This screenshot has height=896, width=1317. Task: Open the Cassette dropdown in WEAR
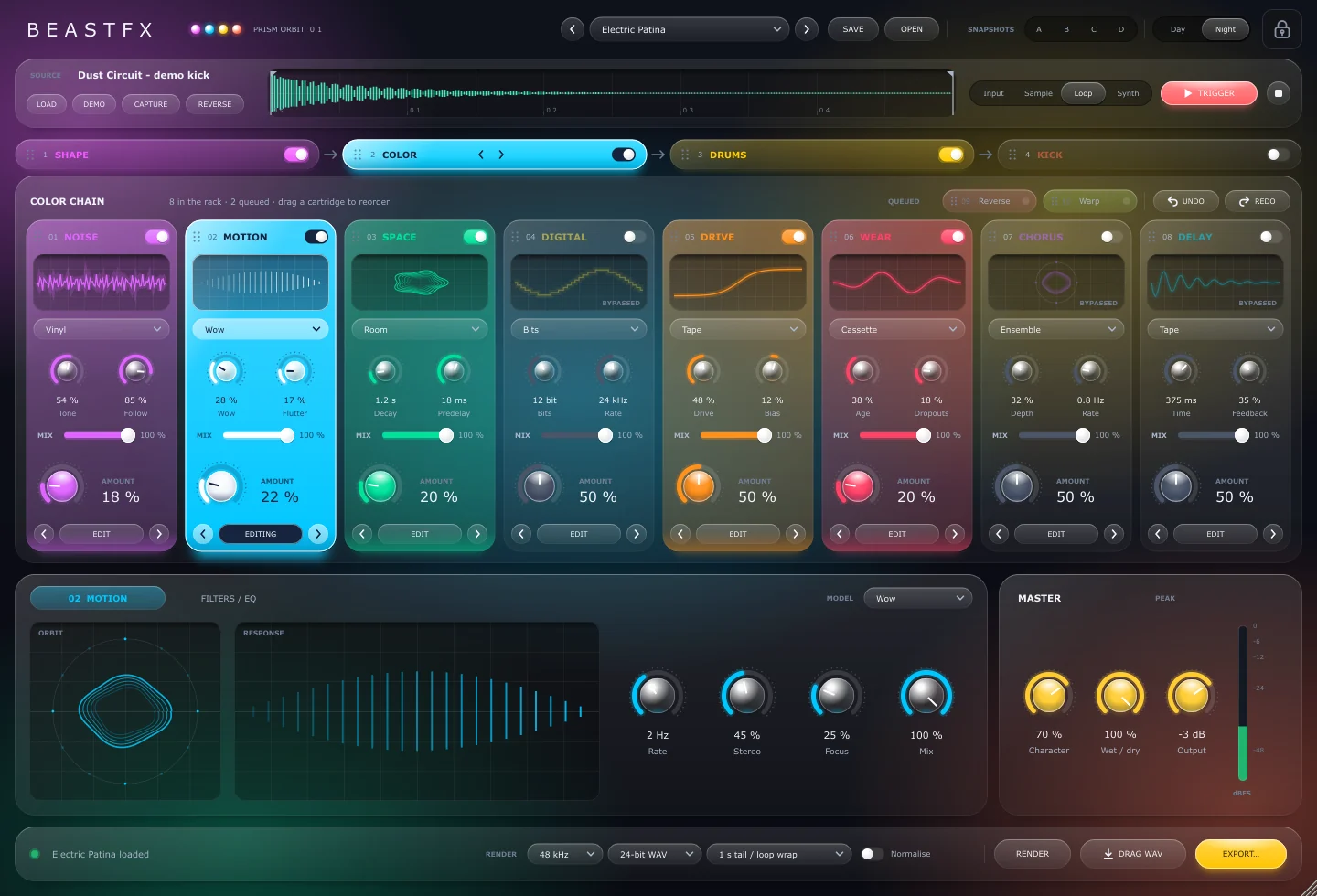[x=897, y=329]
